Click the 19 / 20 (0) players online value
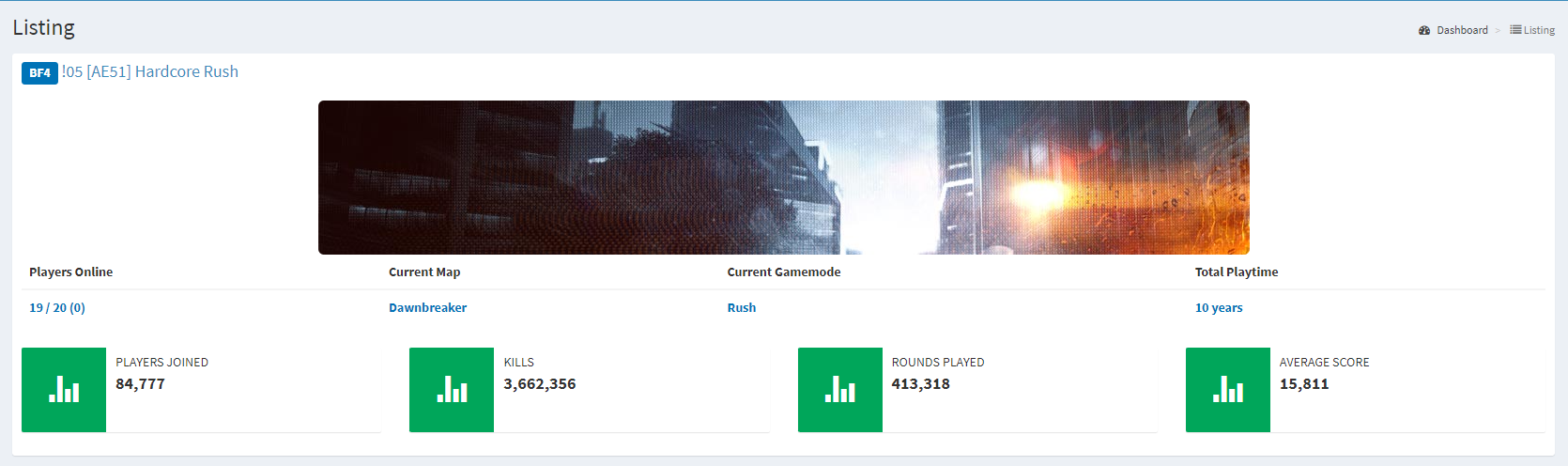The width and height of the screenshot is (1568, 466). [57, 307]
